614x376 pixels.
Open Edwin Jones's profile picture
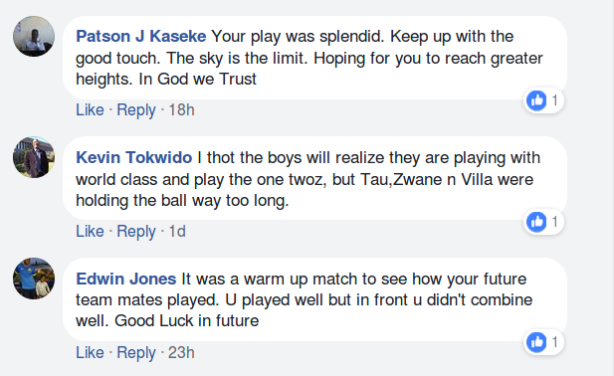tap(34, 278)
